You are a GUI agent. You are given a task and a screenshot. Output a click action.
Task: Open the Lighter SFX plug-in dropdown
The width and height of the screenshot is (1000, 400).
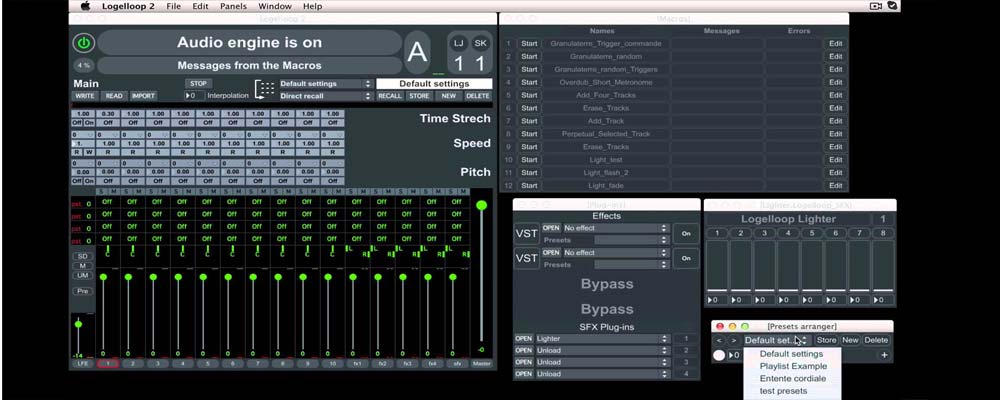coord(602,339)
